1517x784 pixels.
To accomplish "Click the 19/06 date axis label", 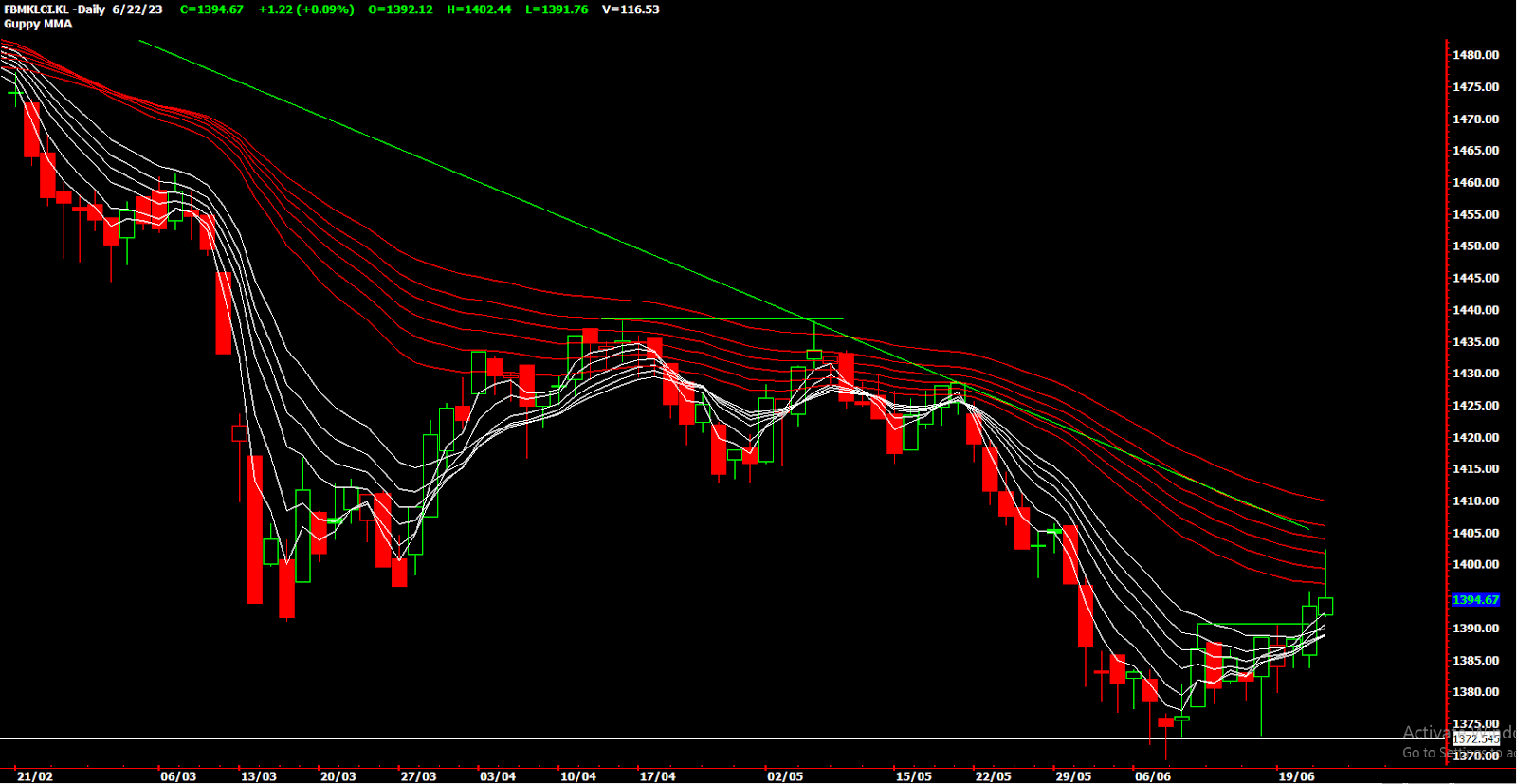I will click(1297, 776).
